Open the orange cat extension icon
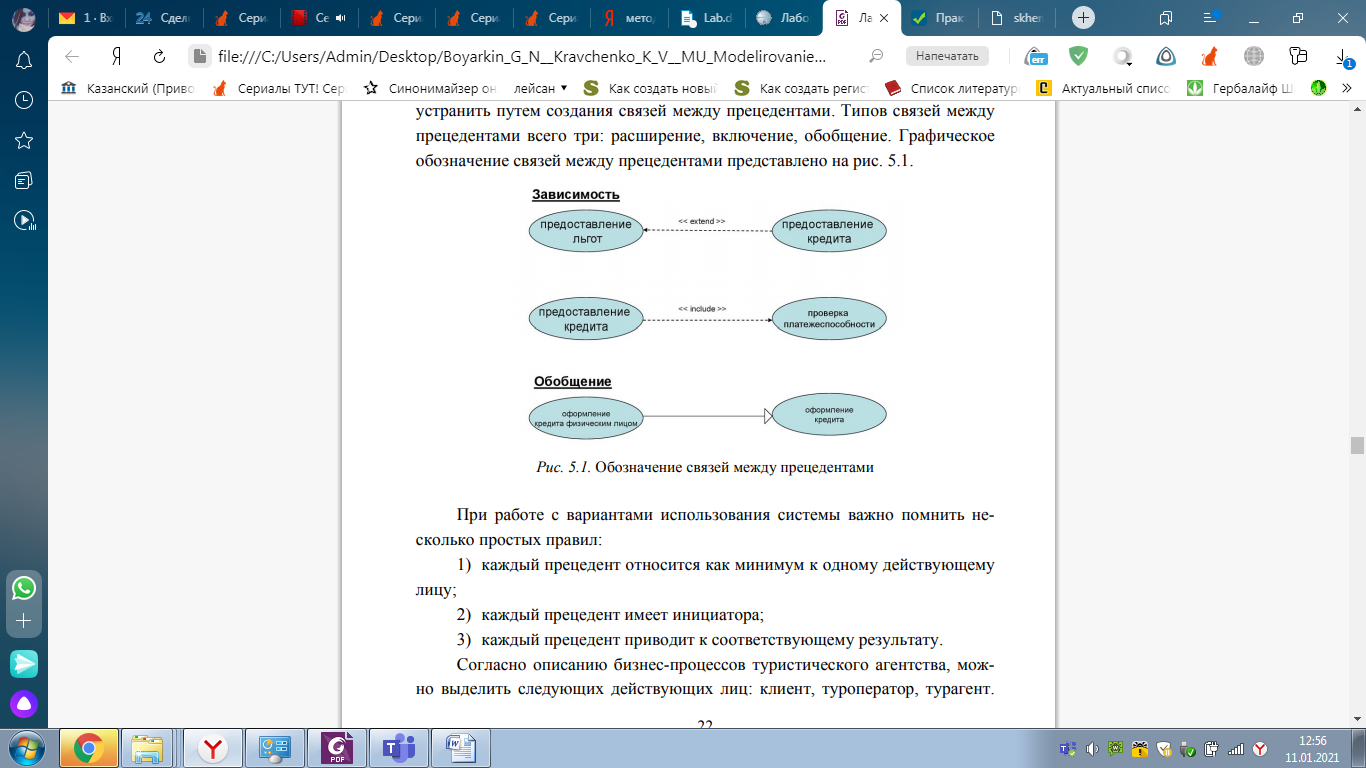The width and height of the screenshot is (1366, 768). (x=1210, y=56)
